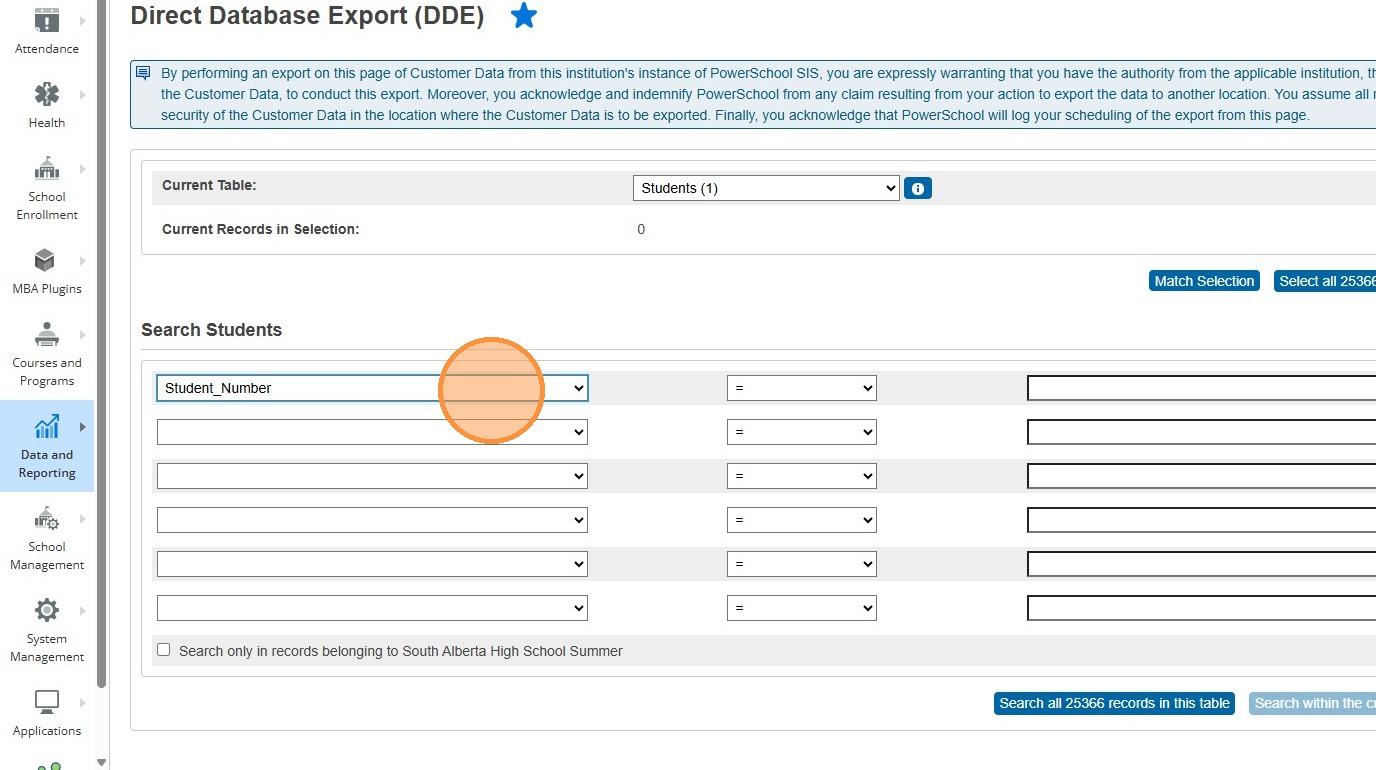The height and width of the screenshot is (770, 1376).
Task: Click the first search value text field
Action: point(1200,388)
